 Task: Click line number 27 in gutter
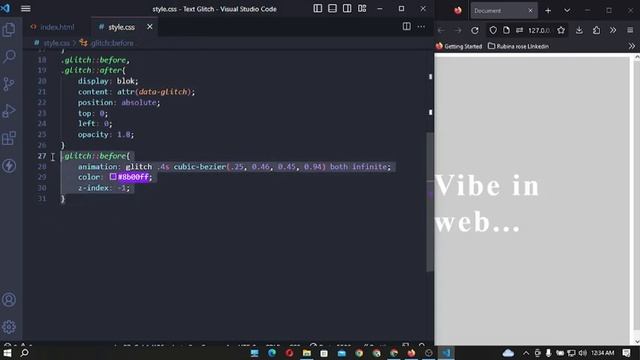tap(42, 156)
